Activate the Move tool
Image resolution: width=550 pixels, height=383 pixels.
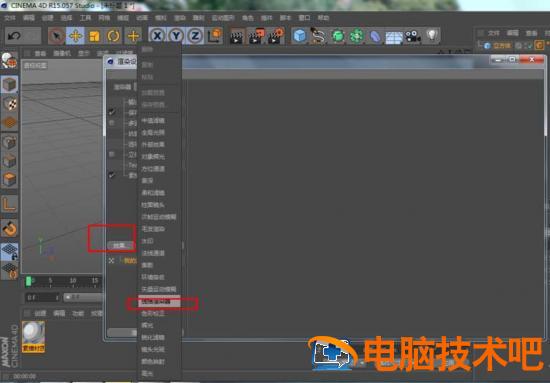[x=75, y=36]
